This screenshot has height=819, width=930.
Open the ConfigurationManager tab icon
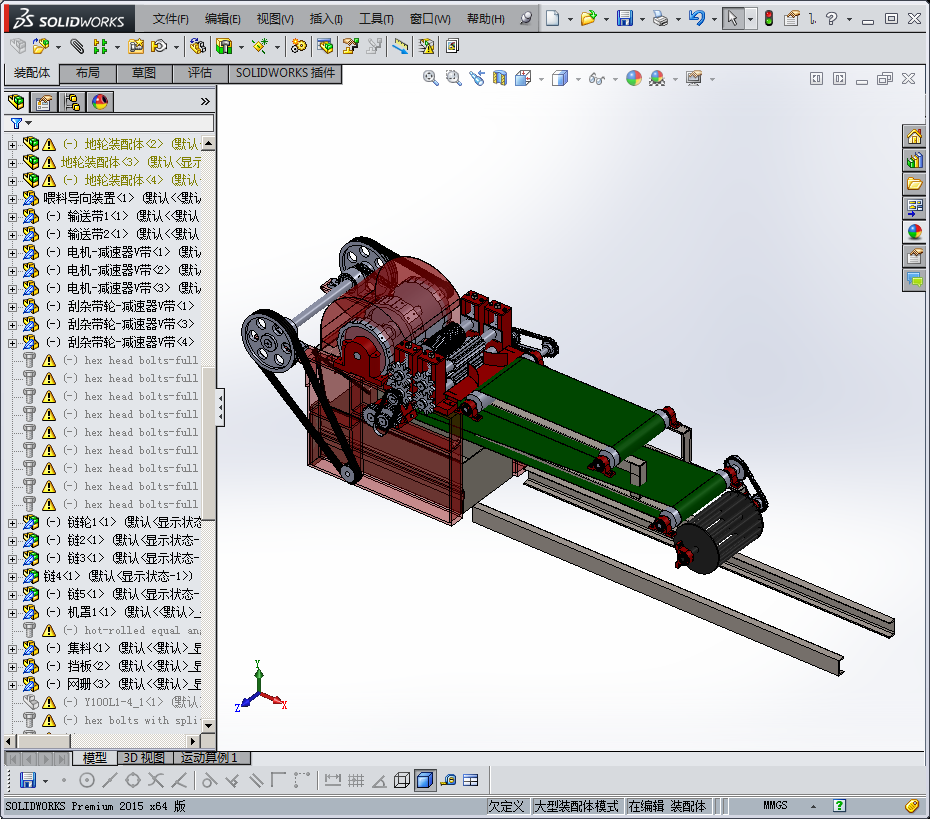pos(72,102)
